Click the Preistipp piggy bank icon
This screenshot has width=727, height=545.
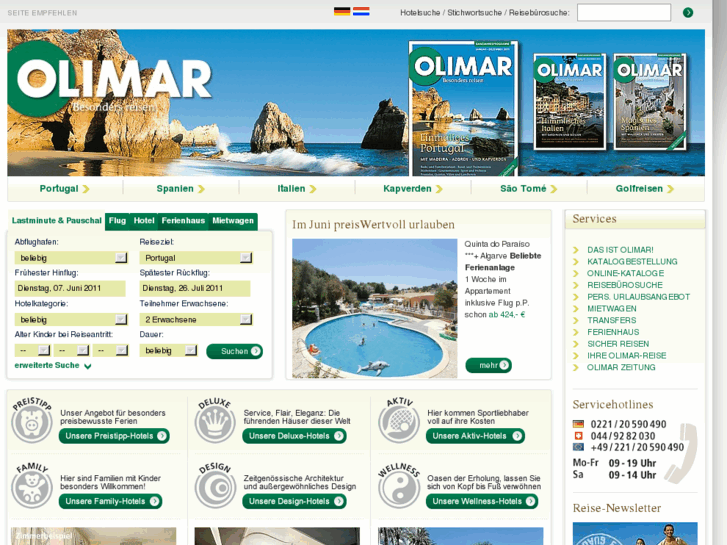[32, 421]
